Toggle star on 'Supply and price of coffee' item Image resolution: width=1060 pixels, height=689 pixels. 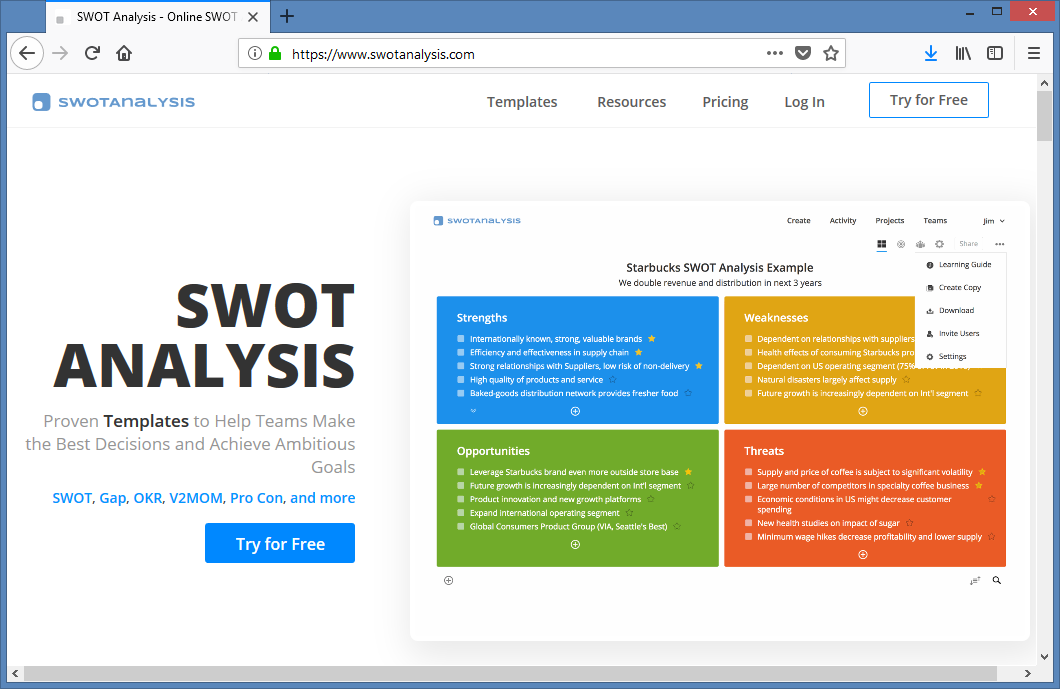(x=982, y=472)
